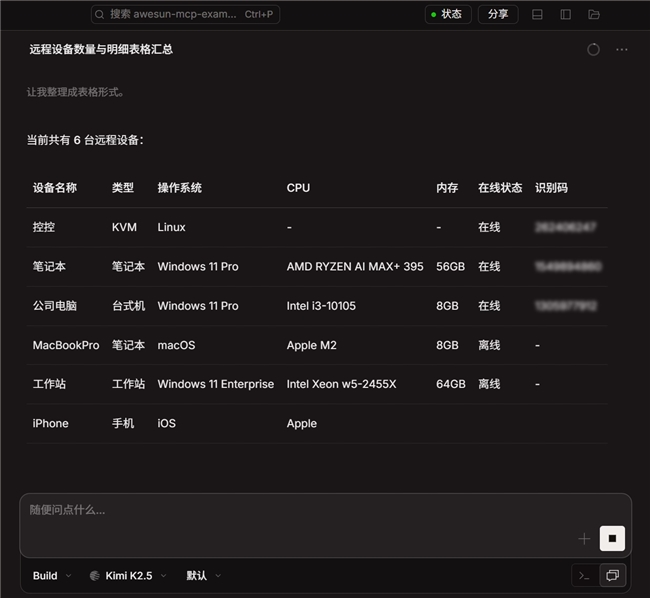This screenshot has height=598, width=650.
Task: Click the 状态 status button
Action: click(446, 15)
